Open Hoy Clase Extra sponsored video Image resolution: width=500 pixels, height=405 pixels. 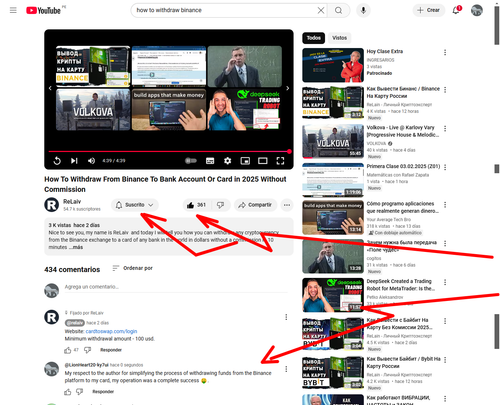tap(333, 65)
